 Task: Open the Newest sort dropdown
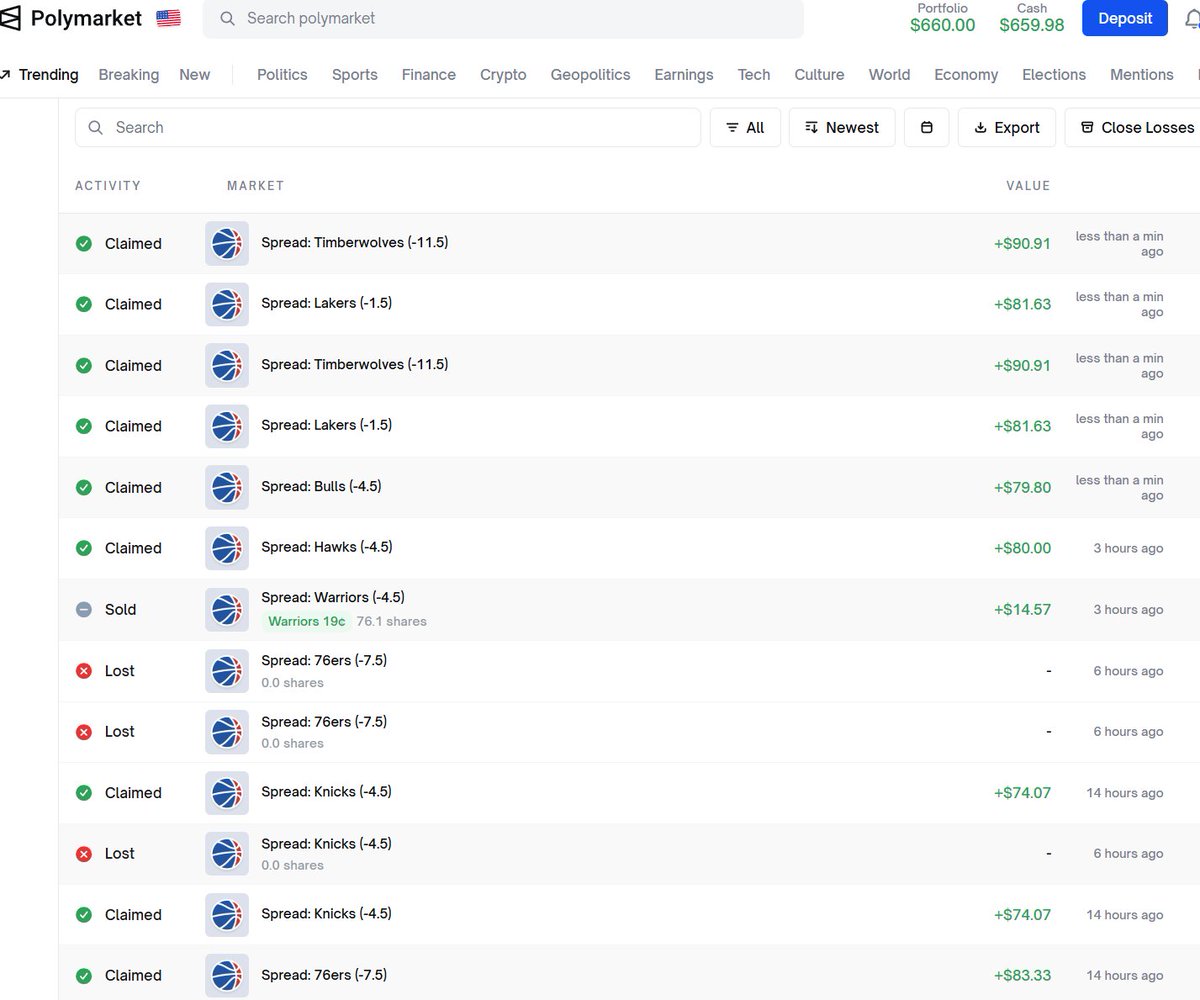pyautogui.click(x=841, y=128)
